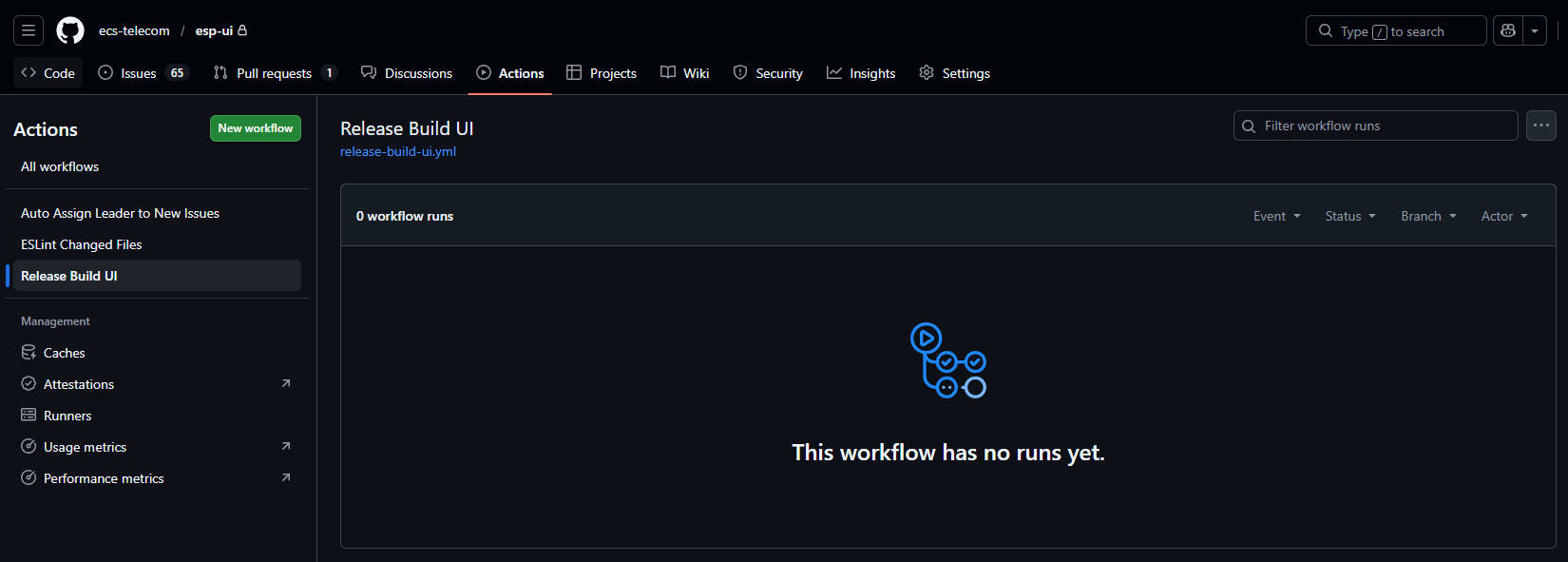Open the hamburger navigation menu
The height and width of the screenshot is (562, 1568).
(29, 30)
